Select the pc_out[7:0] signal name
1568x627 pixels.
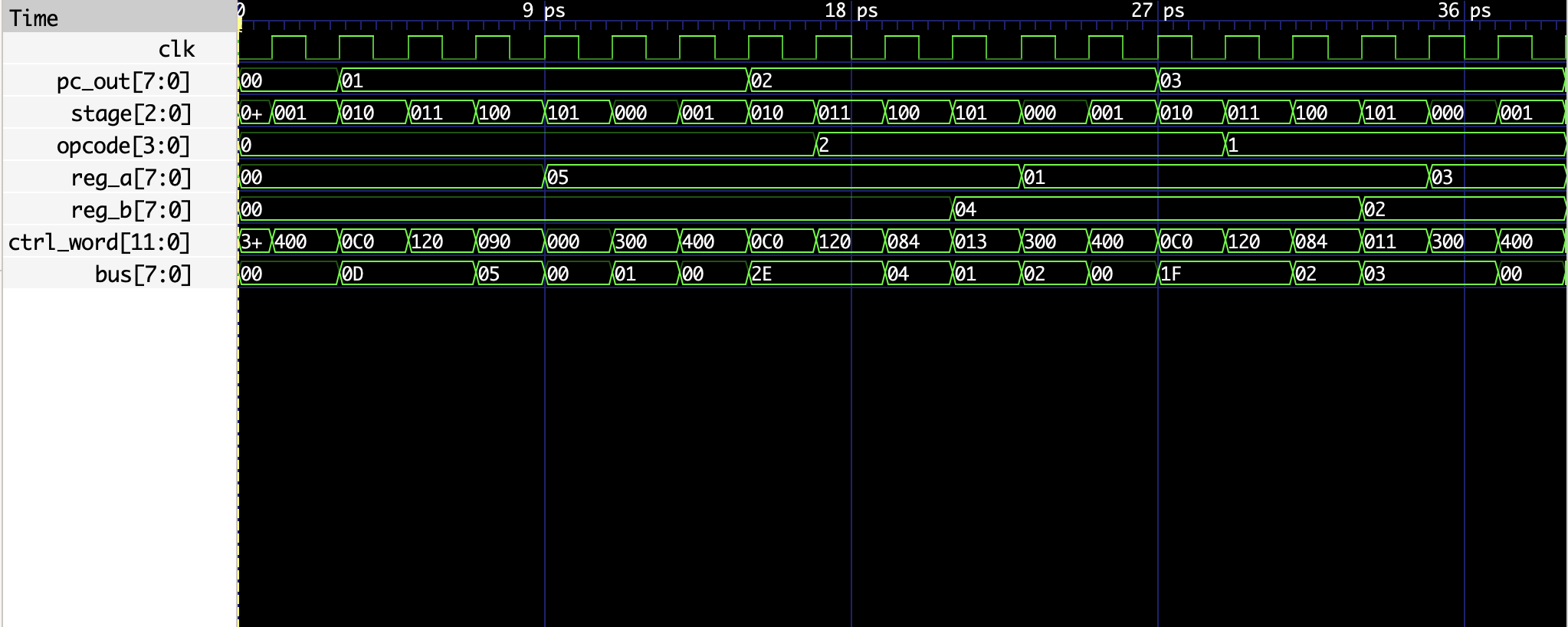[x=123, y=81]
